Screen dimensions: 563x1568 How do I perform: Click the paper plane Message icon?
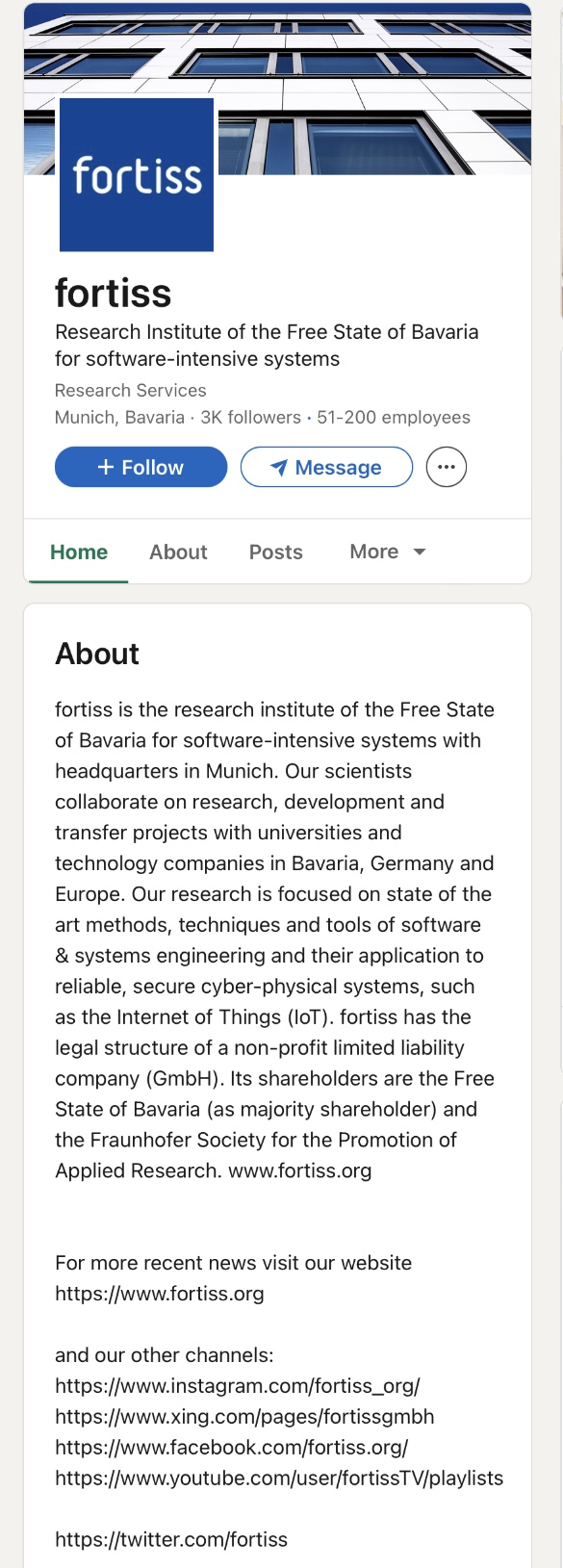(x=279, y=467)
